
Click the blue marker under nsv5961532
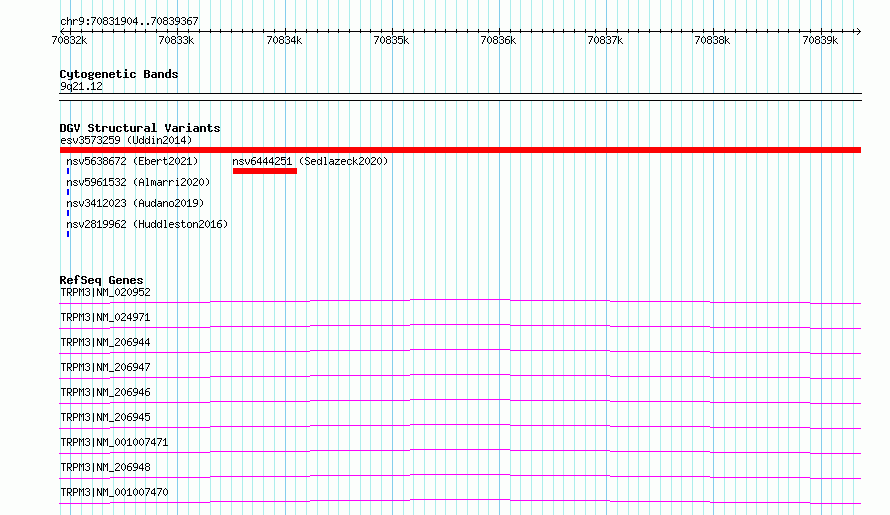tap(68, 192)
